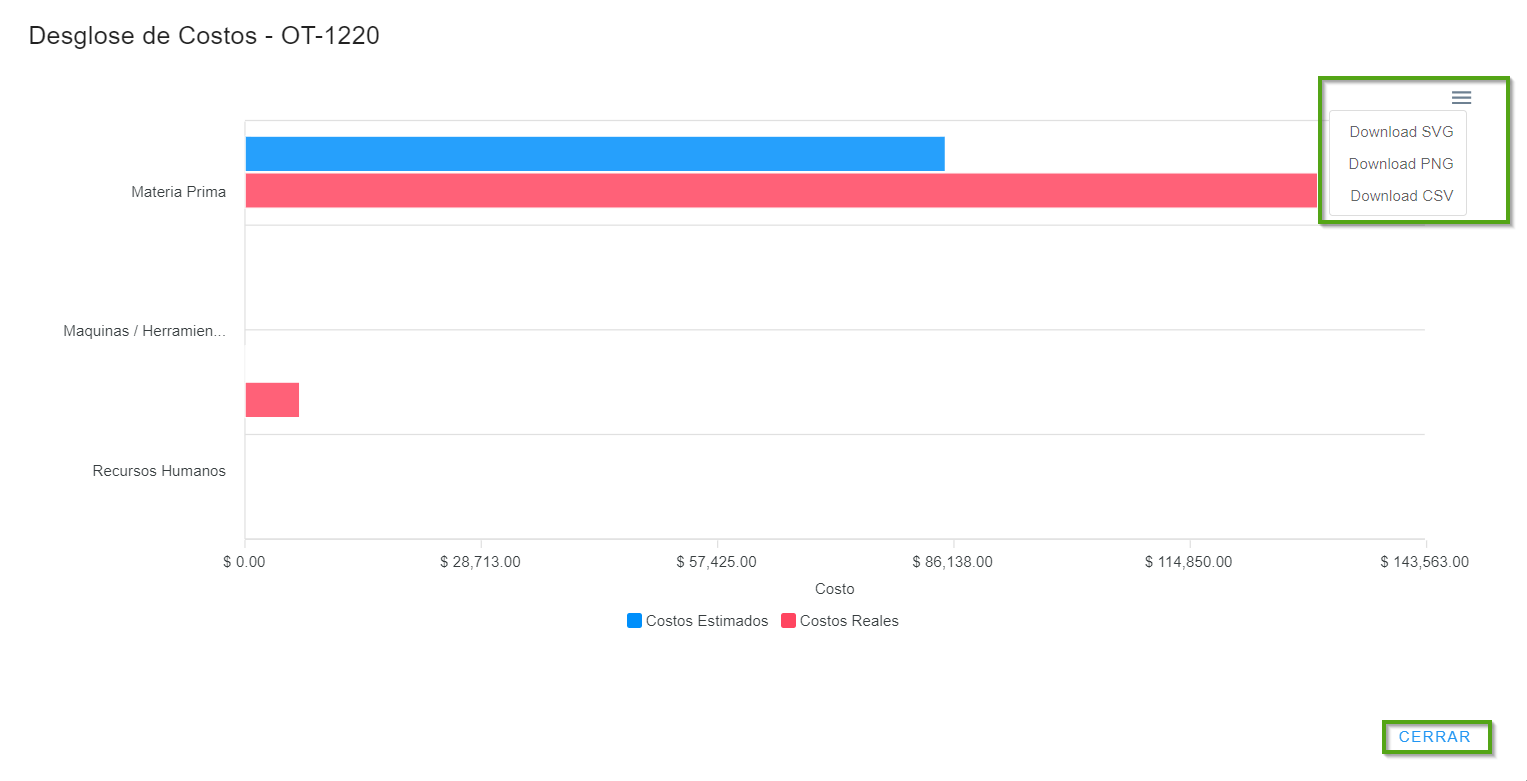Screen dimensions: 1527x781
Task: Click the $ 143,563.00 axis tick label
Action: [x=1424, y=562]
